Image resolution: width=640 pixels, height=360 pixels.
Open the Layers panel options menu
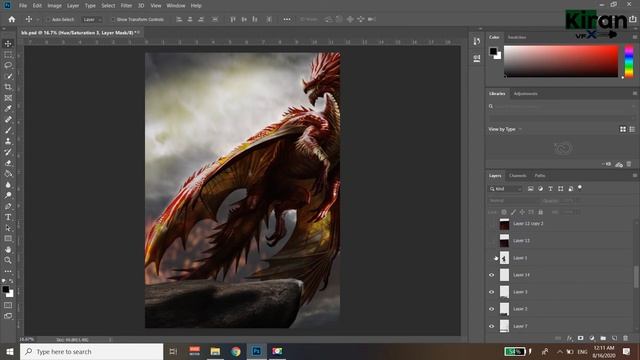[634, 176]
